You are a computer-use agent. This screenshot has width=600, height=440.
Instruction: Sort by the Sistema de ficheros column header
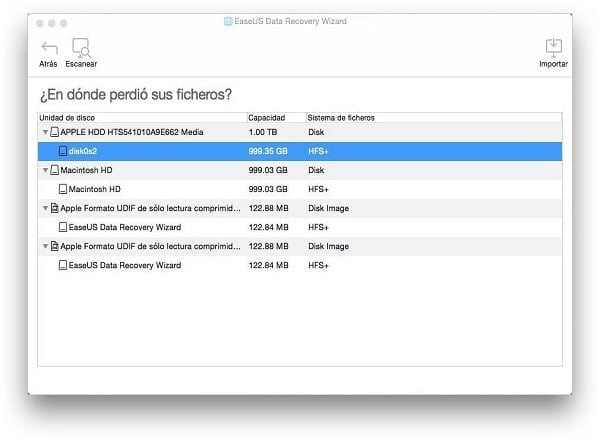(x=434, y=117)
